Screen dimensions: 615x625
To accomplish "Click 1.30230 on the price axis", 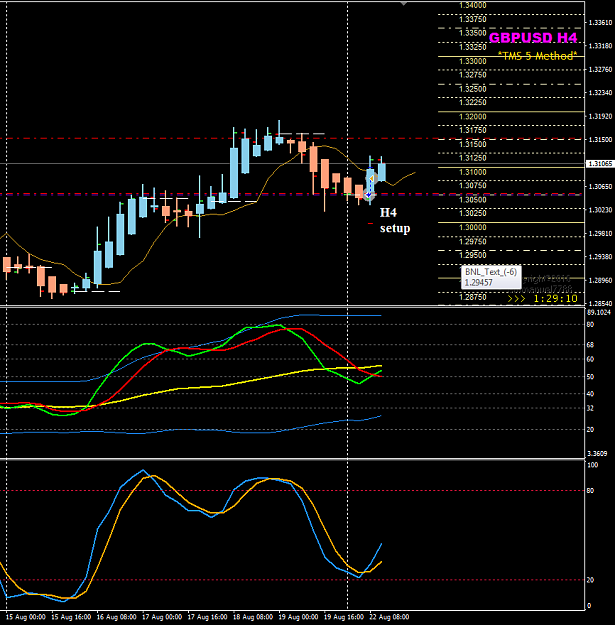I will coord(600,210).
